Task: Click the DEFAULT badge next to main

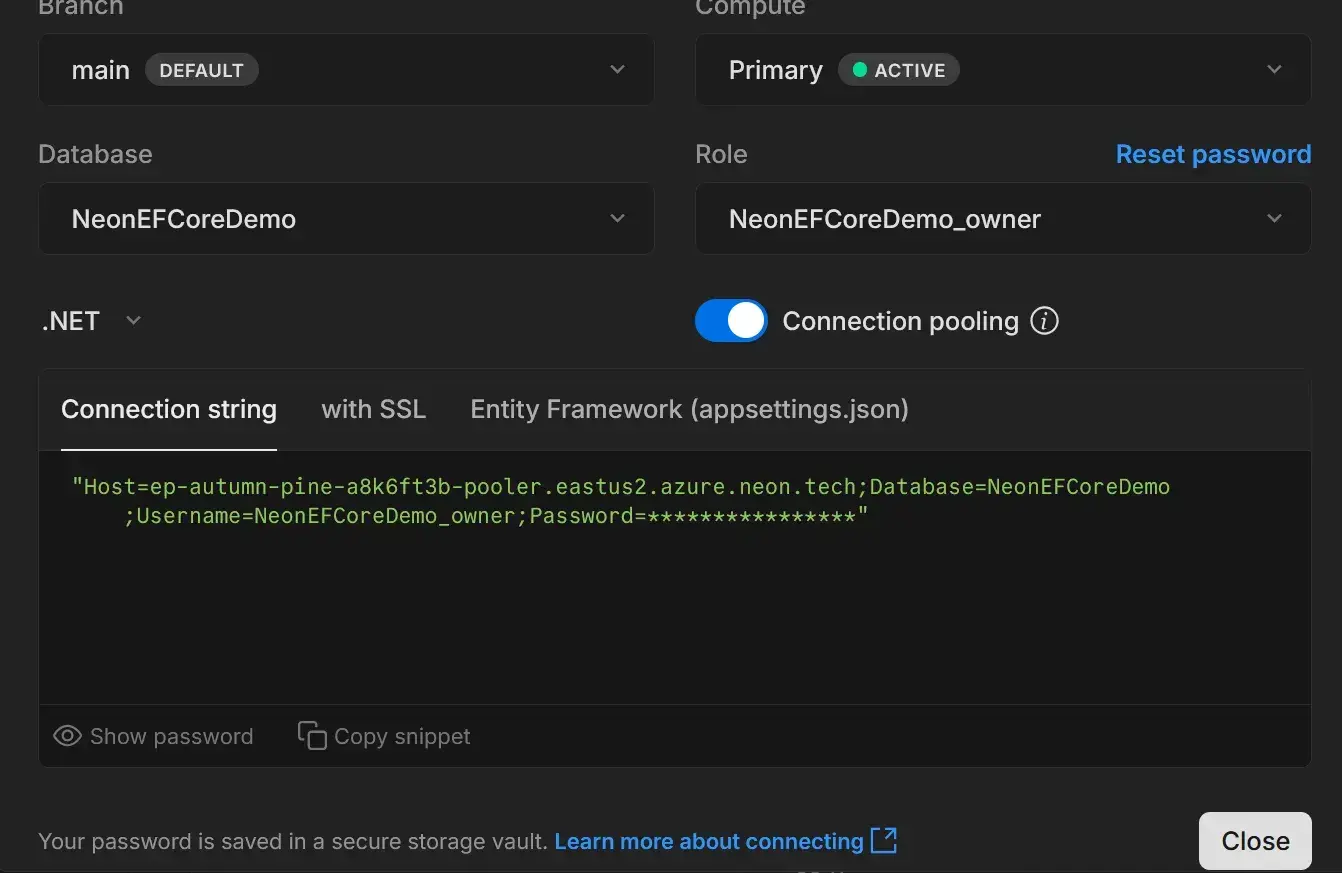Action: click(201, 70)
